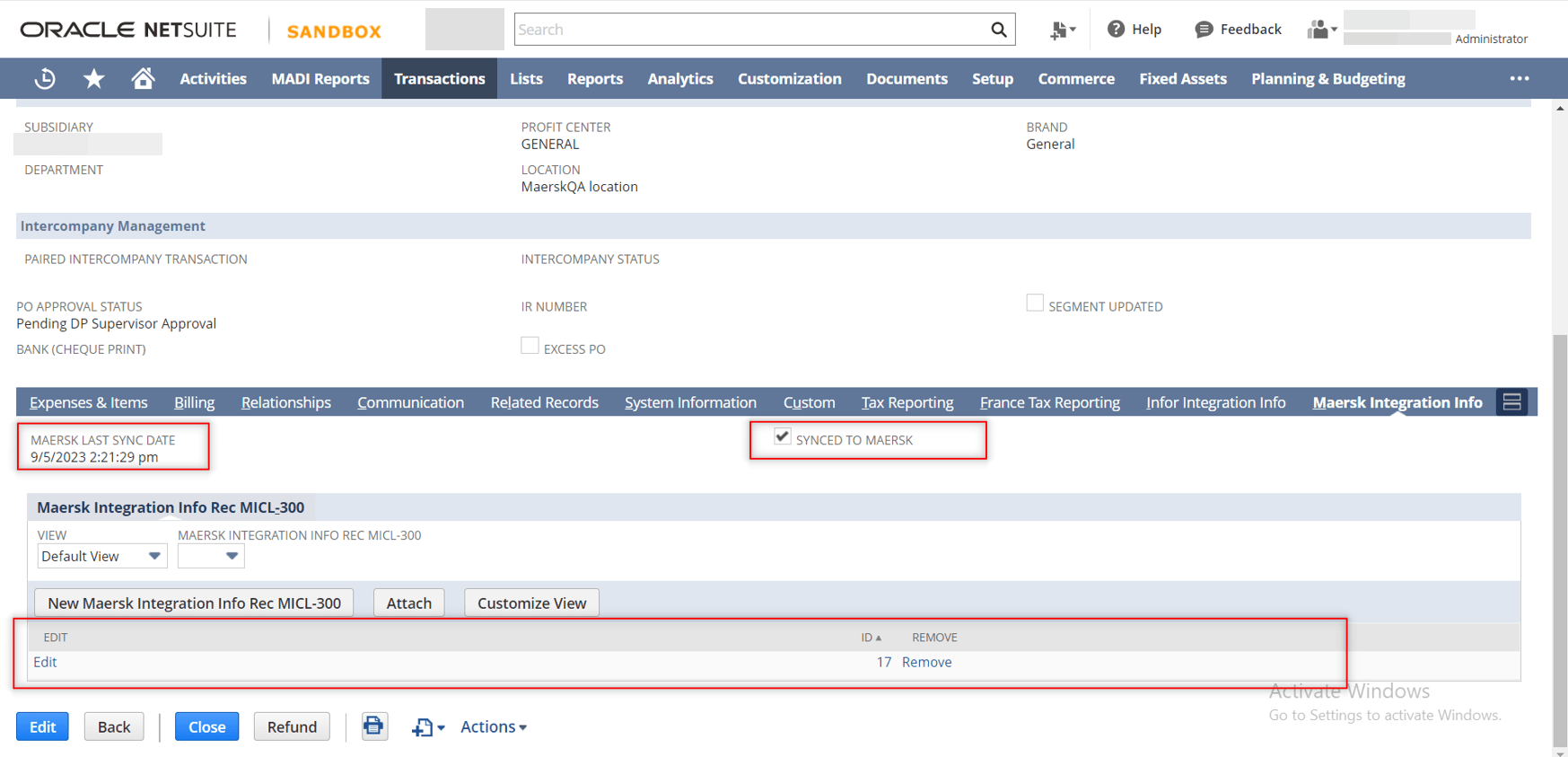Click the search magnifier icon
Screen dimensions: 1568x757
coord(998,30)
